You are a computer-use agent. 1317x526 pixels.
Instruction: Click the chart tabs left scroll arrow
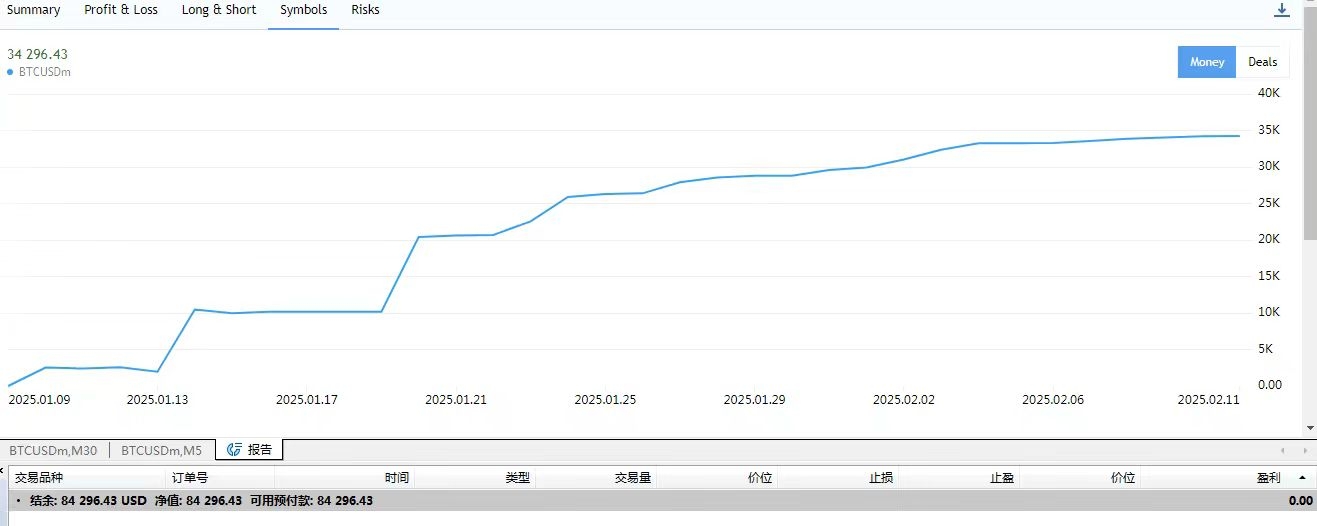1283,450
